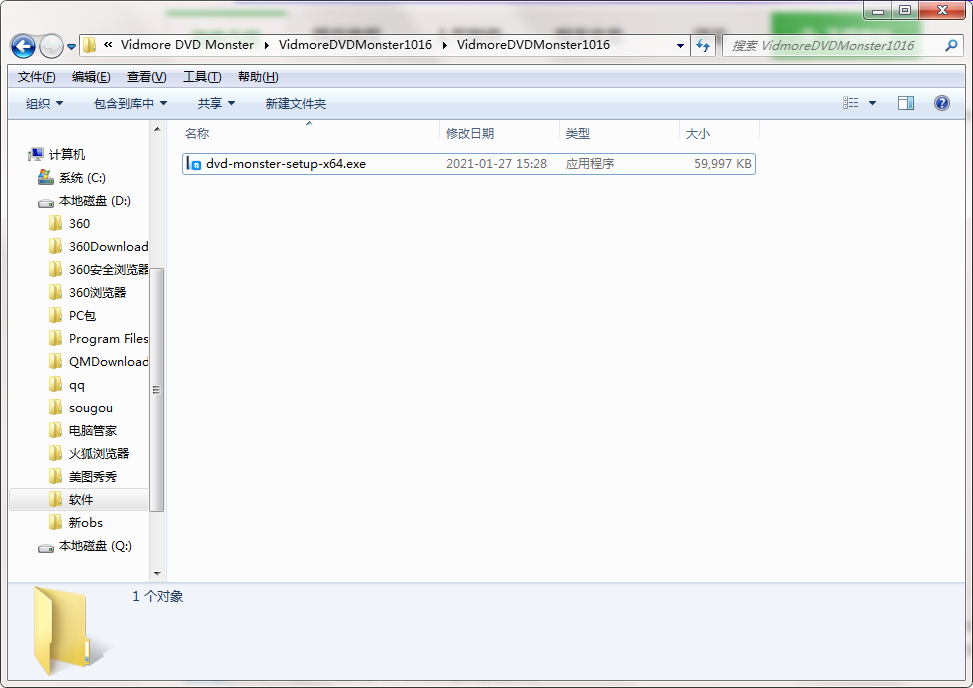Screen dimensions: 973x688
Task: Open the sougou folder
Action: 91,408
